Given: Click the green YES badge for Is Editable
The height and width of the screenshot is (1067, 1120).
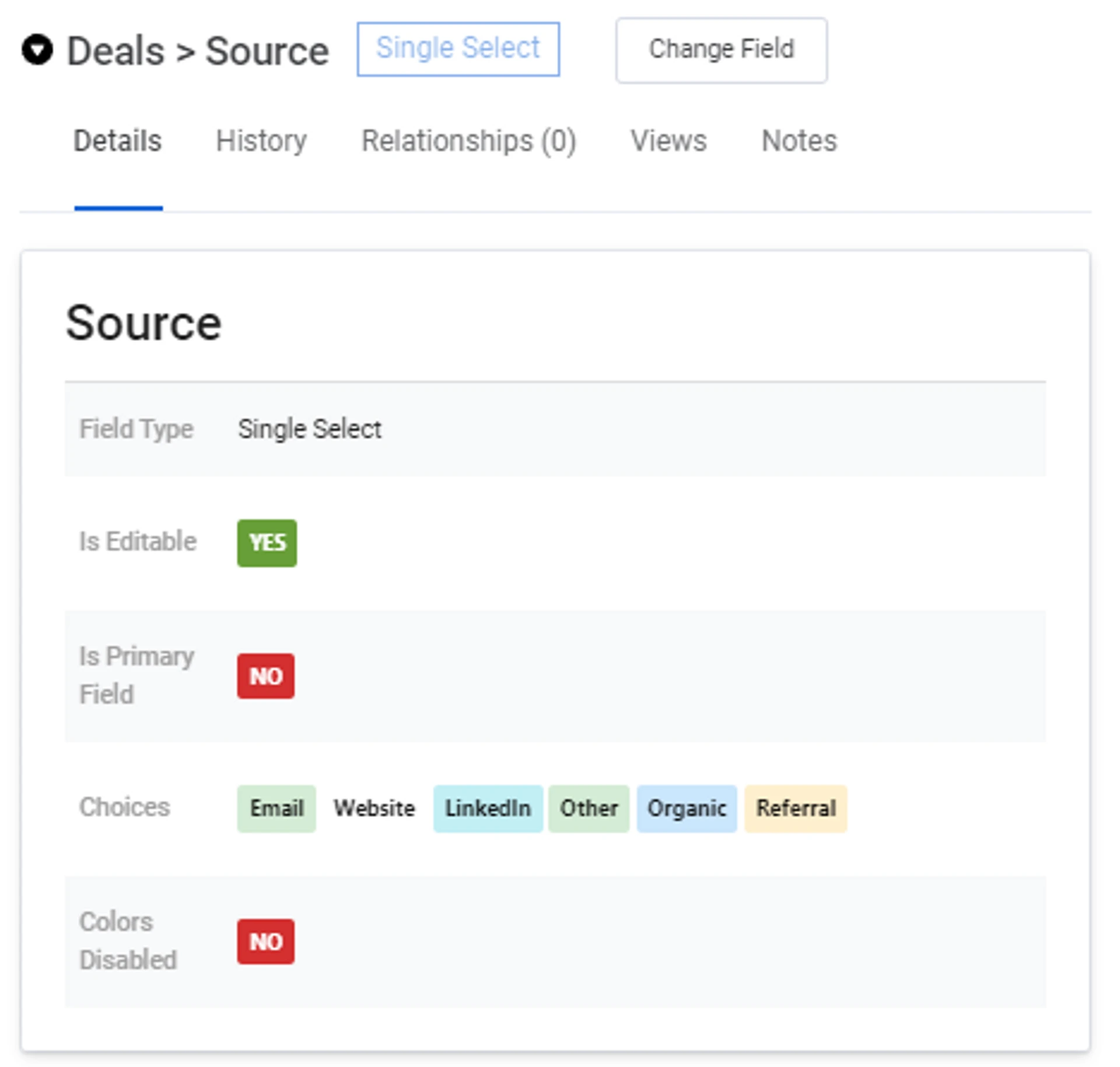Looking at the screenshot, I should [x=267, y=543].
